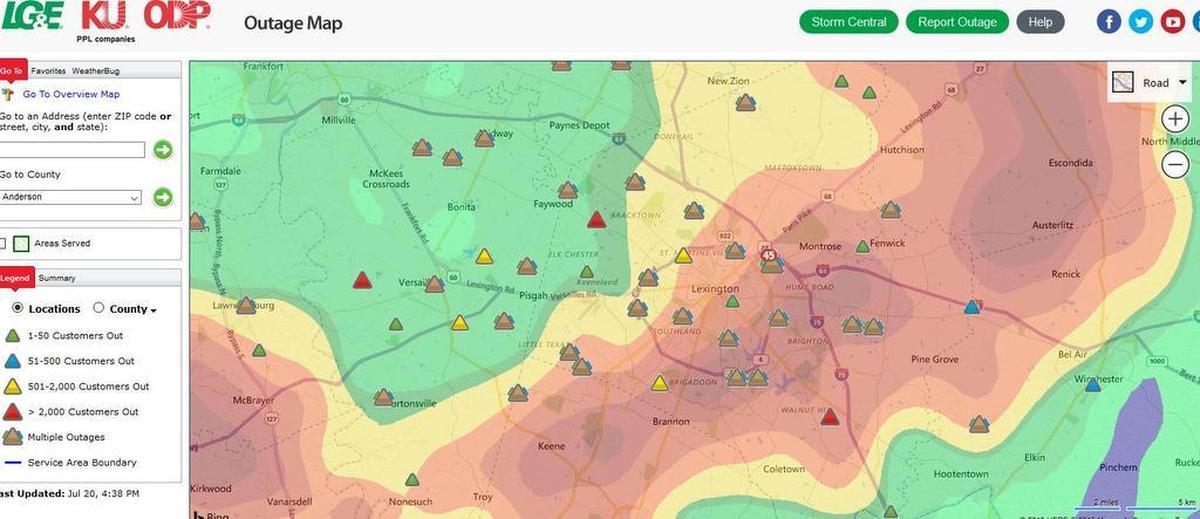
Task: Switch to the Favorites tab
Action: tap(48, 71)
